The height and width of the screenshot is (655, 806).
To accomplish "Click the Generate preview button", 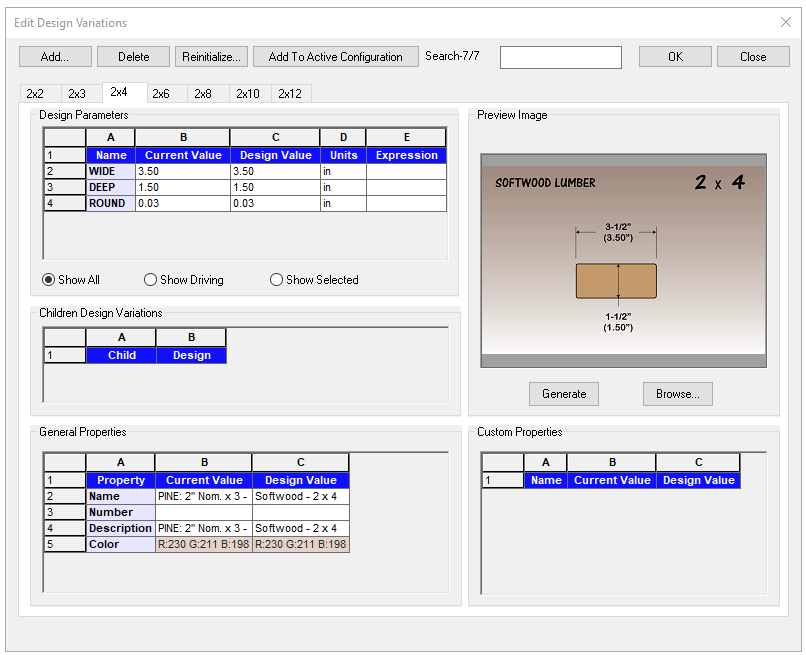I will [564, 394].
